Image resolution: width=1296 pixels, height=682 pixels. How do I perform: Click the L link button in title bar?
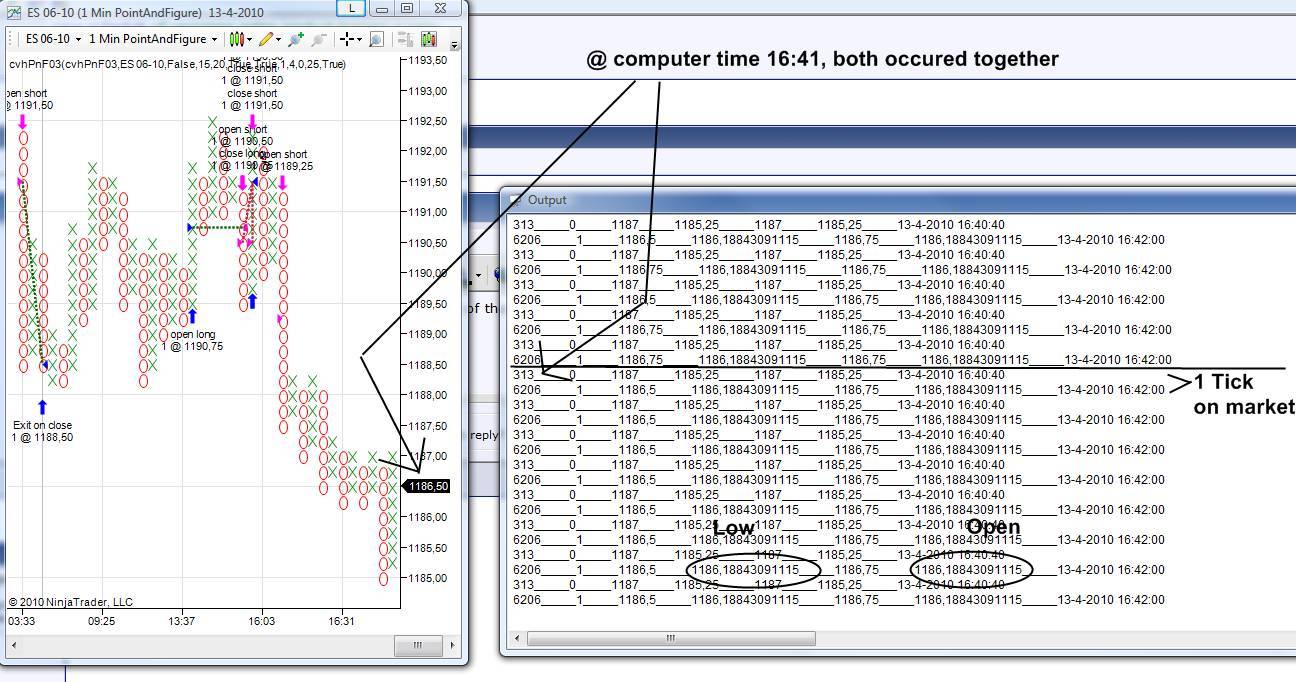[x=351, y=8]
